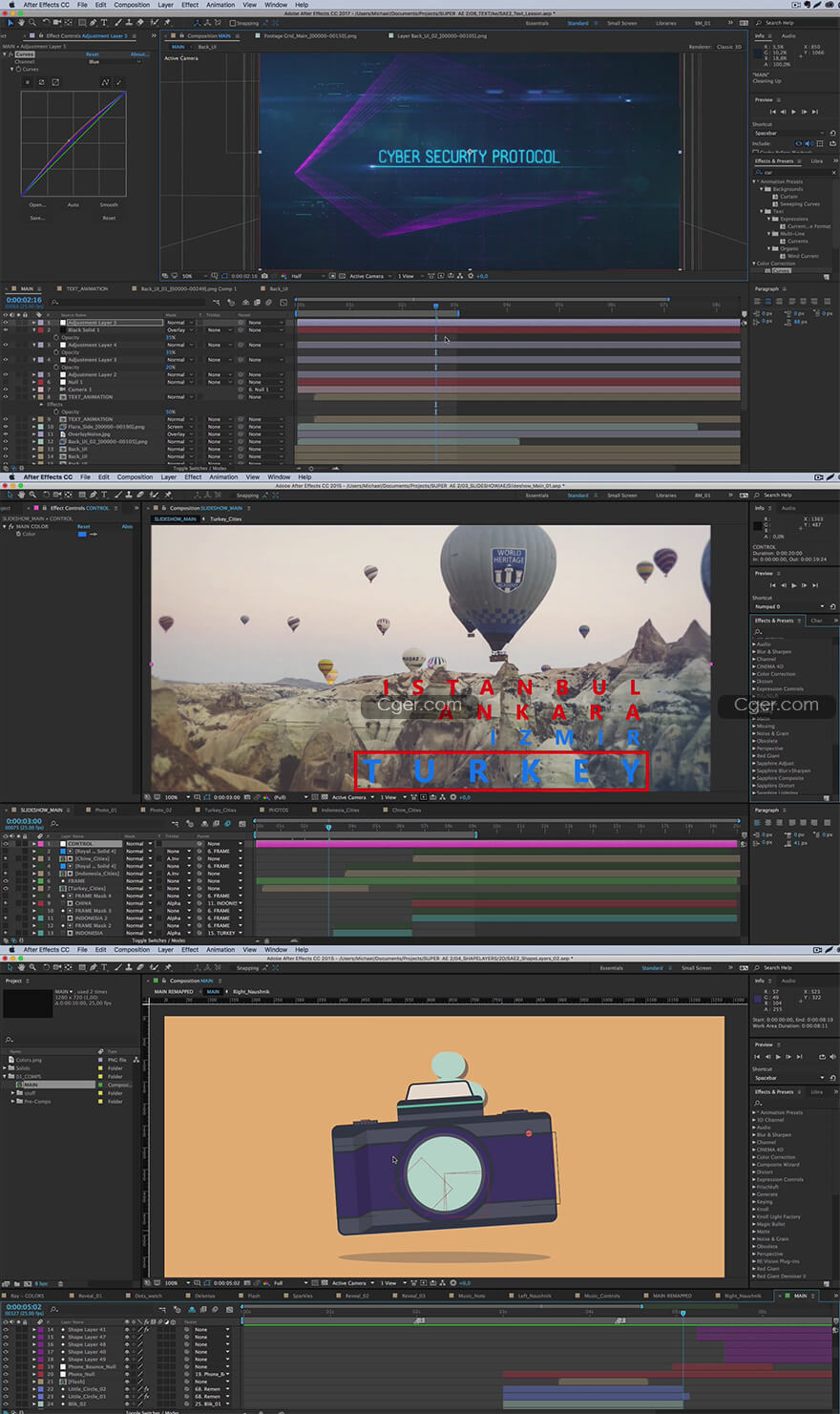This screenshot has height=1414, width=840.
Task: Open Animation menu in ShapeLayers window
Action: click(220, 949)
